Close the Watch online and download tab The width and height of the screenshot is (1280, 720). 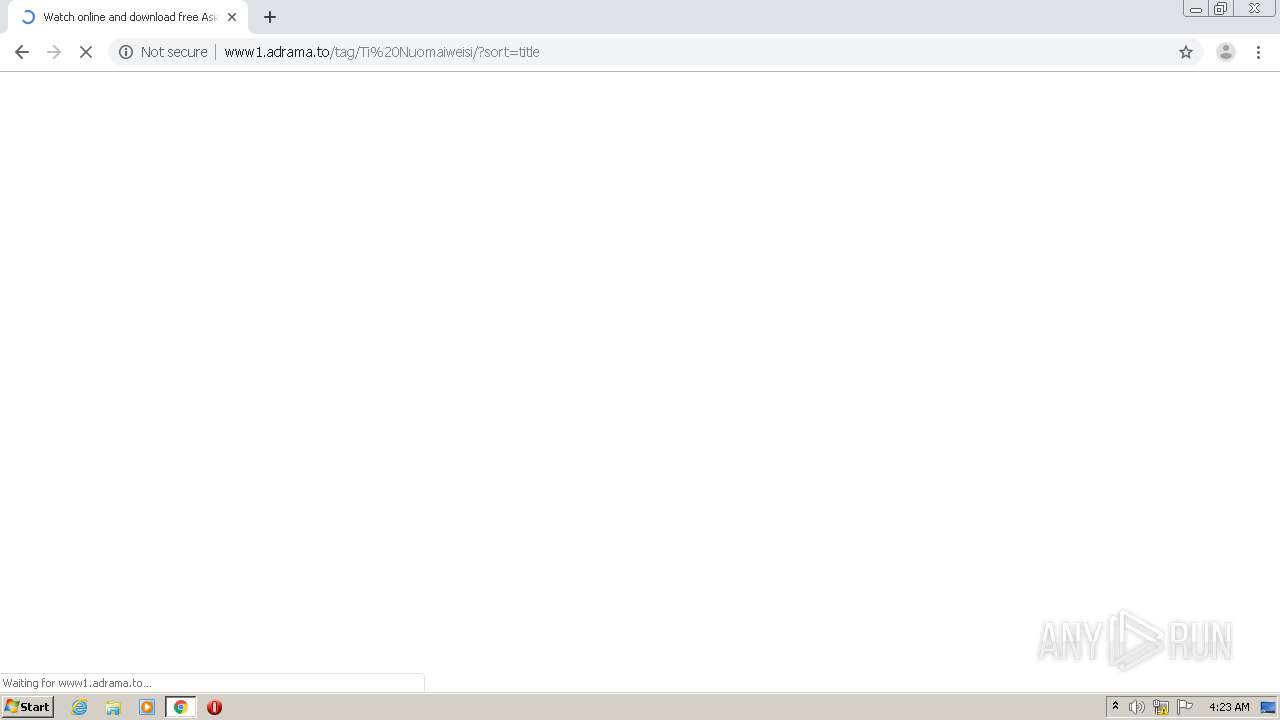pos(232,17)
